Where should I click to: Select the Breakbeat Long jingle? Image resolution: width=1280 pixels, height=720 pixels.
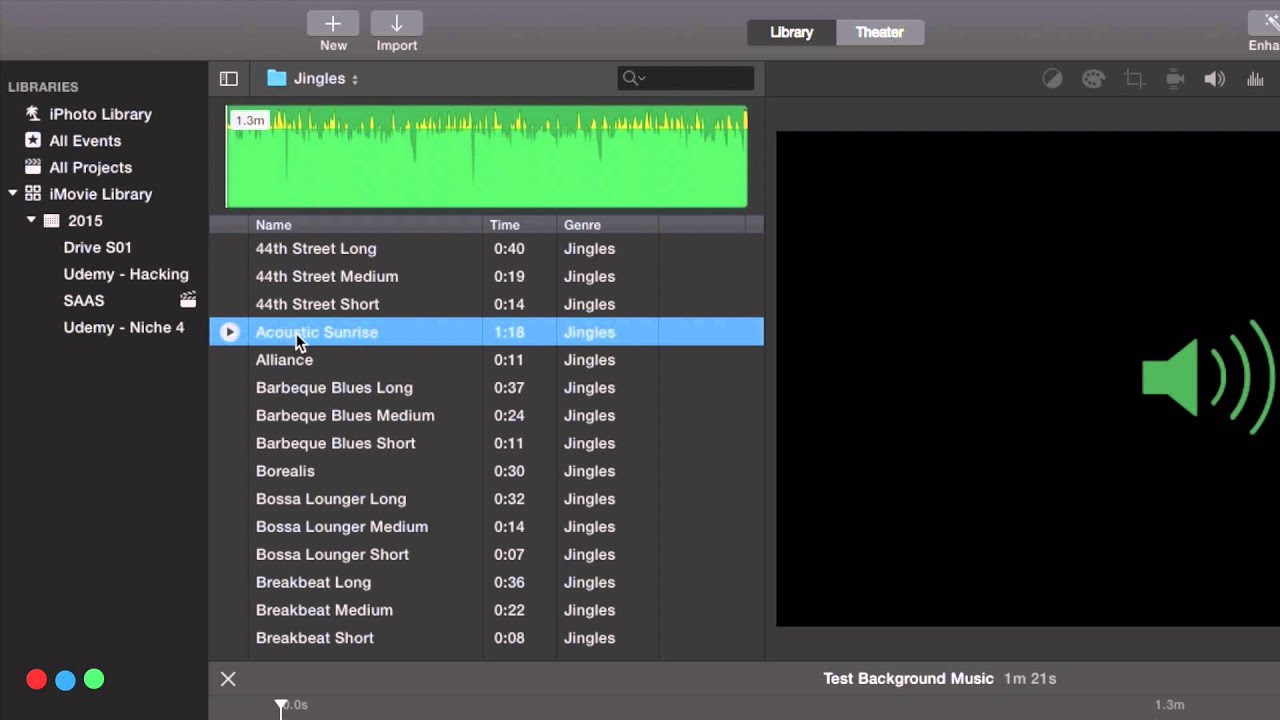486,582
